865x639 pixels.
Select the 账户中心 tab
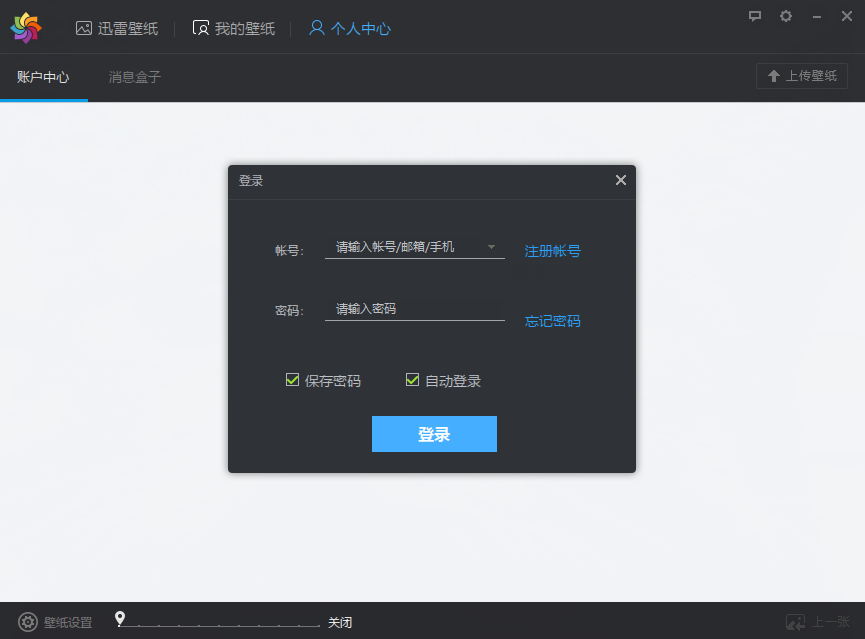[44, 76]
